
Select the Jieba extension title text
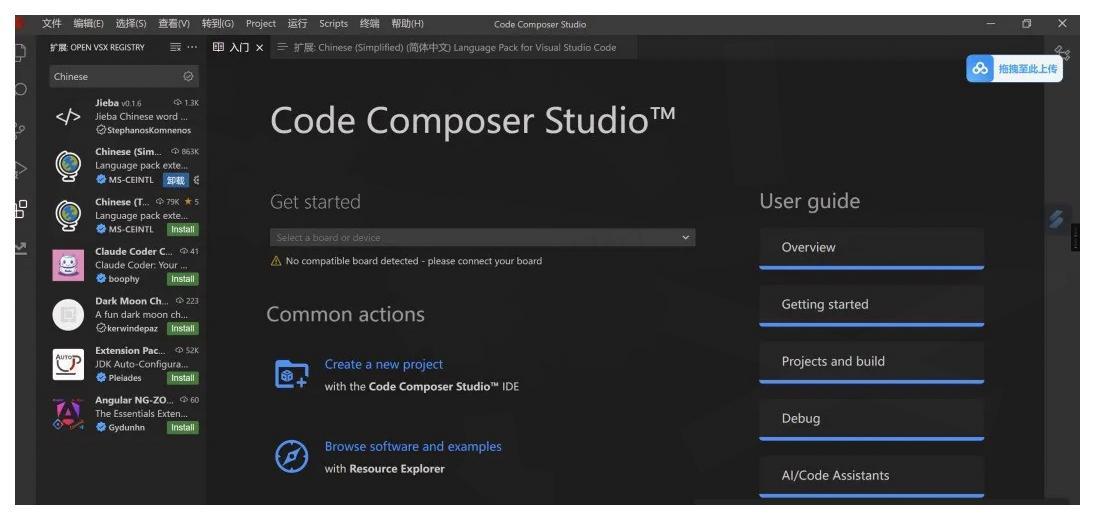point(107,103)
